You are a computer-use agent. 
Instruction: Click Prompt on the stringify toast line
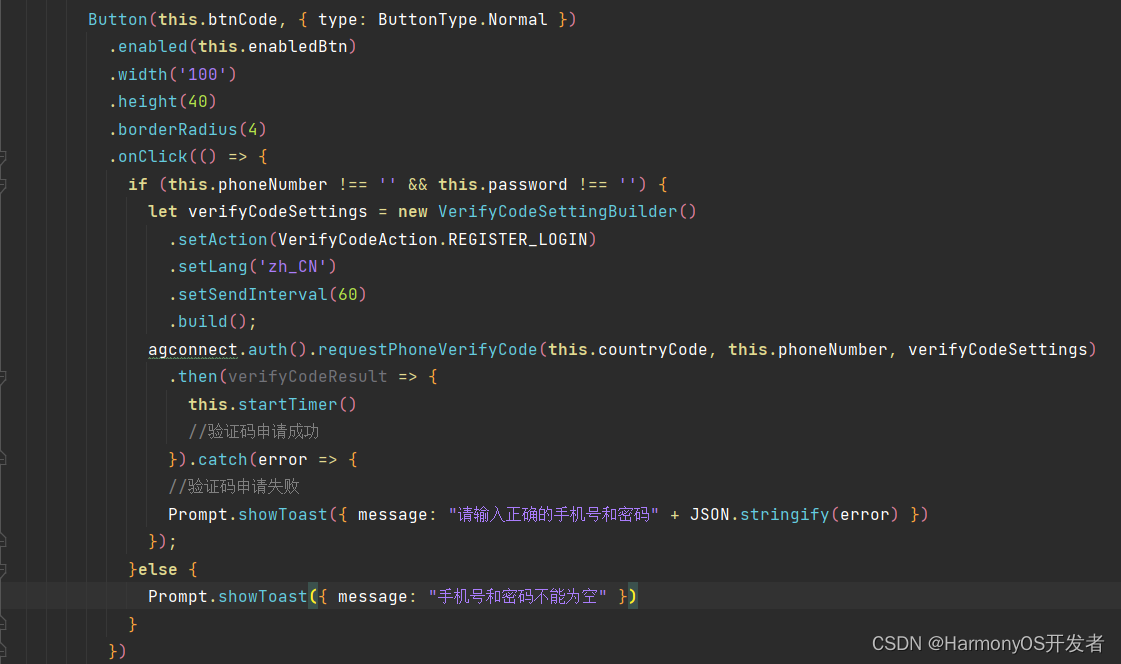pos(197,515)
